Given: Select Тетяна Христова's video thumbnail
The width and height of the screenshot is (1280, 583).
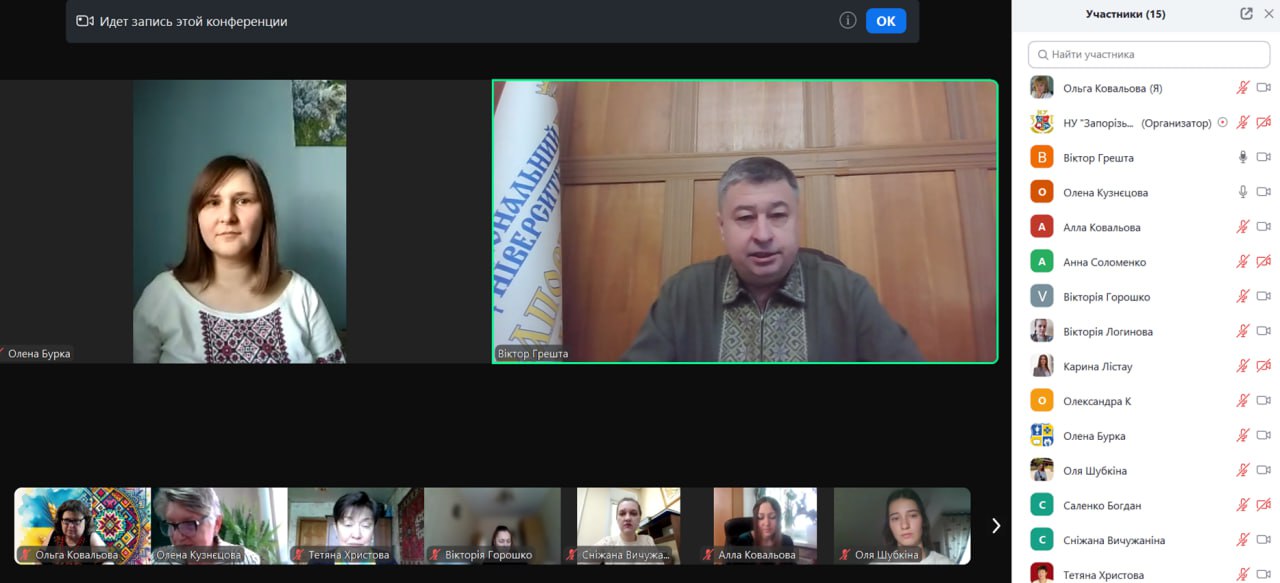Looking at the screenshot, I should [355, 526].
